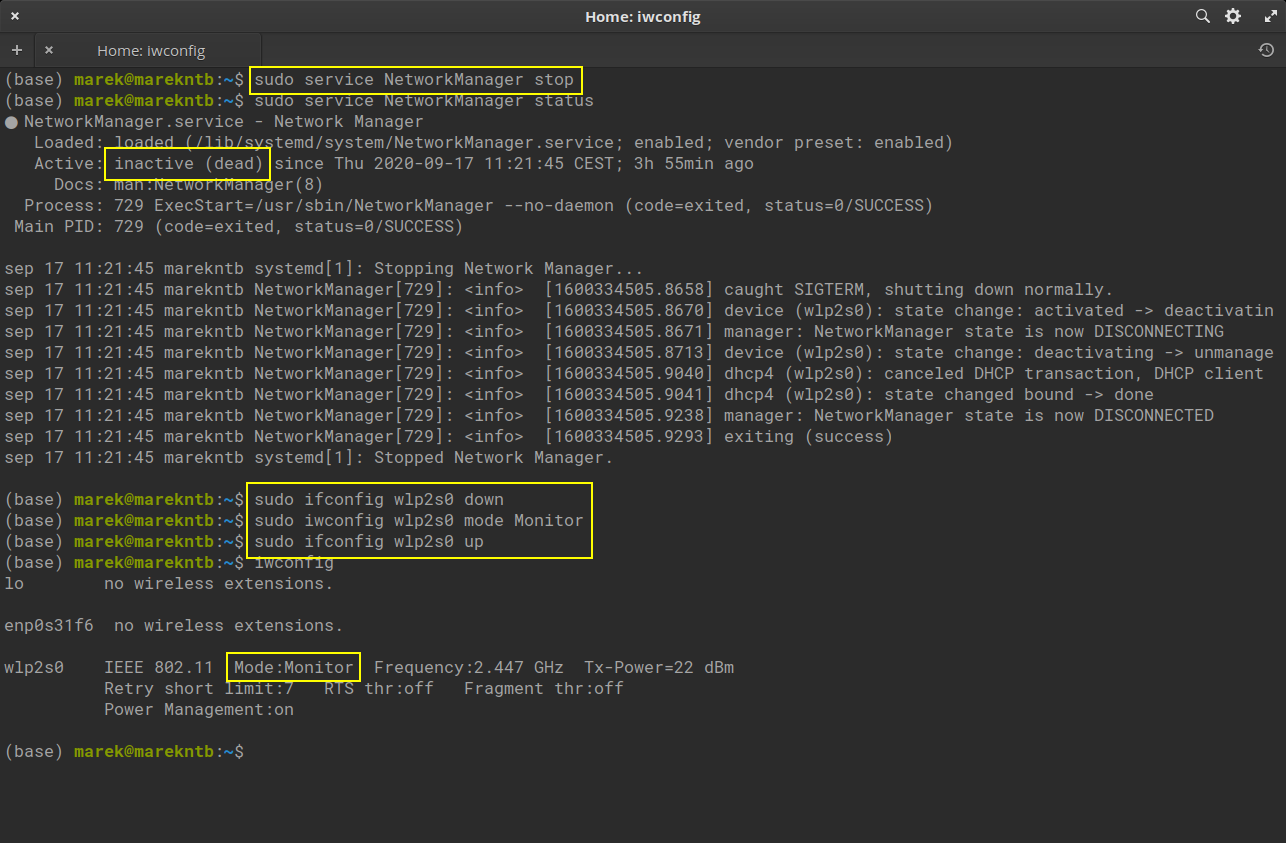Image resolution: width=1286 pixels, height=843 pixels.
Task: Open the terminal search (magnifier) icon
Action: pos(1203,16)
